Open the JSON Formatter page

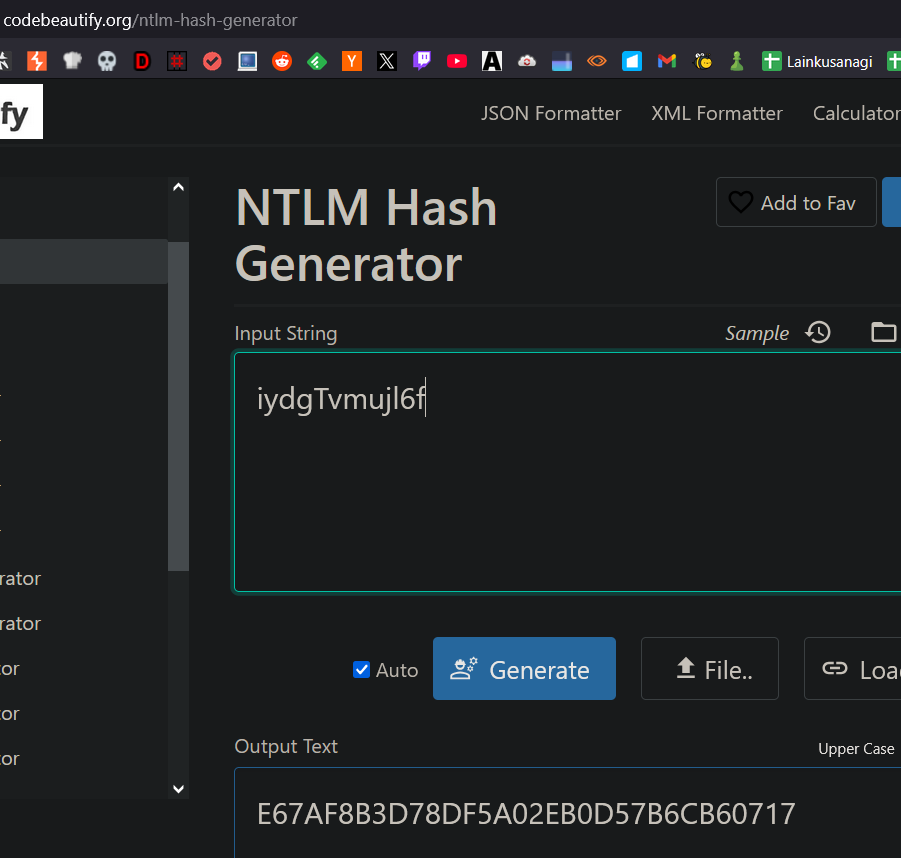coord(551,113)
